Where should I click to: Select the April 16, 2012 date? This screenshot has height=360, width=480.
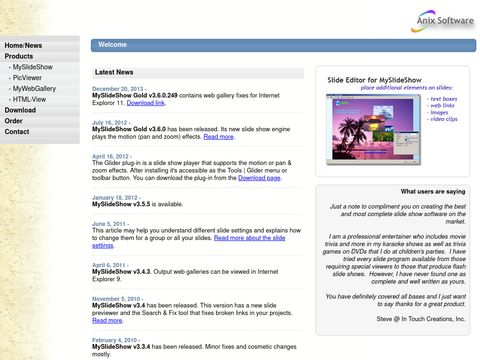pyautogui.click(x=110, y=156)
